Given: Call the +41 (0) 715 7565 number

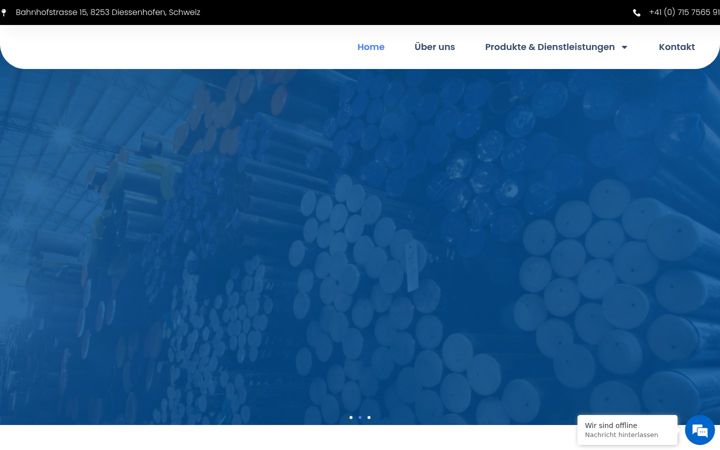Looking at the screenshot, I should (684, 12).
